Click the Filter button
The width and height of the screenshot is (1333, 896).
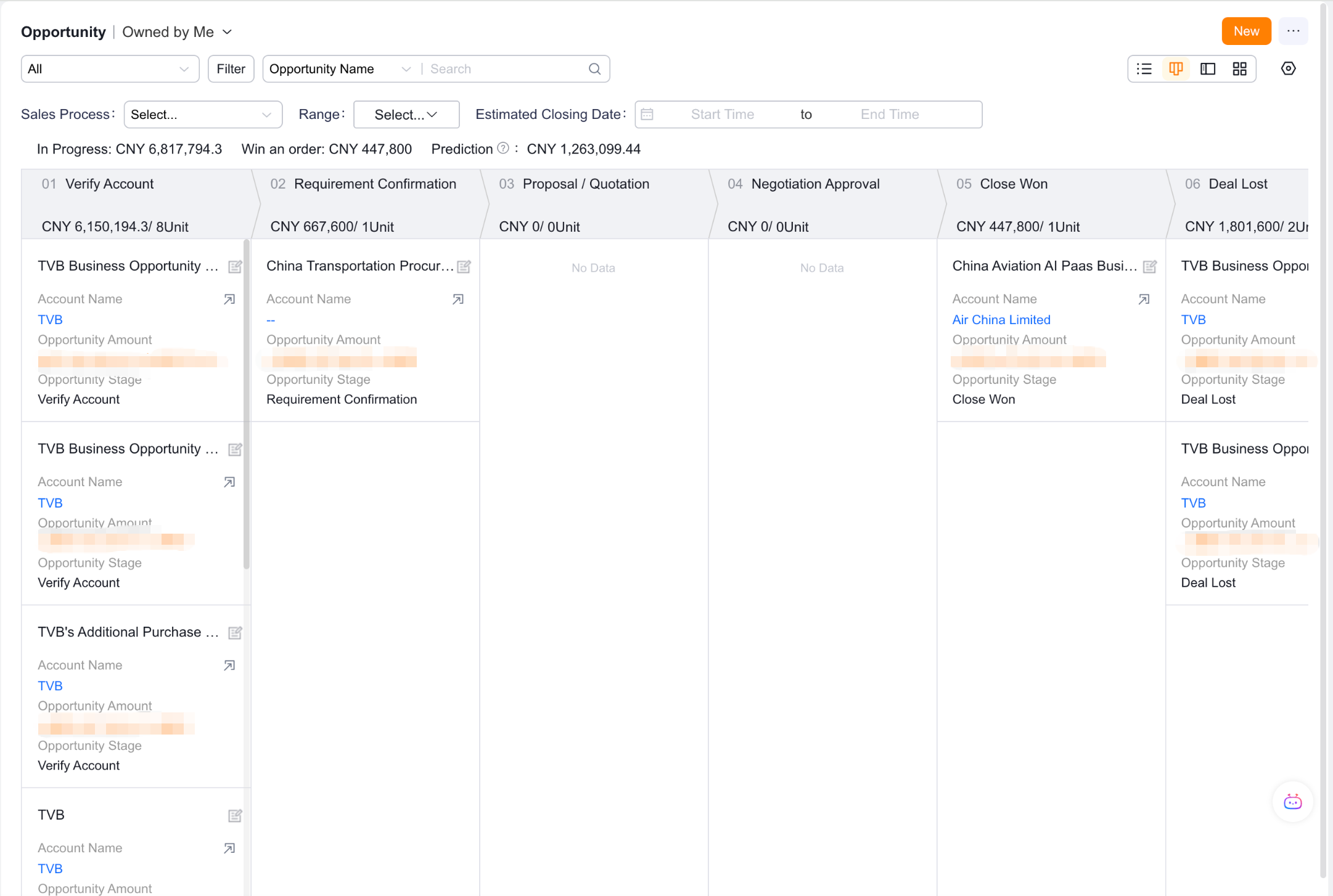pyautogui.click(x=231, y=69)
